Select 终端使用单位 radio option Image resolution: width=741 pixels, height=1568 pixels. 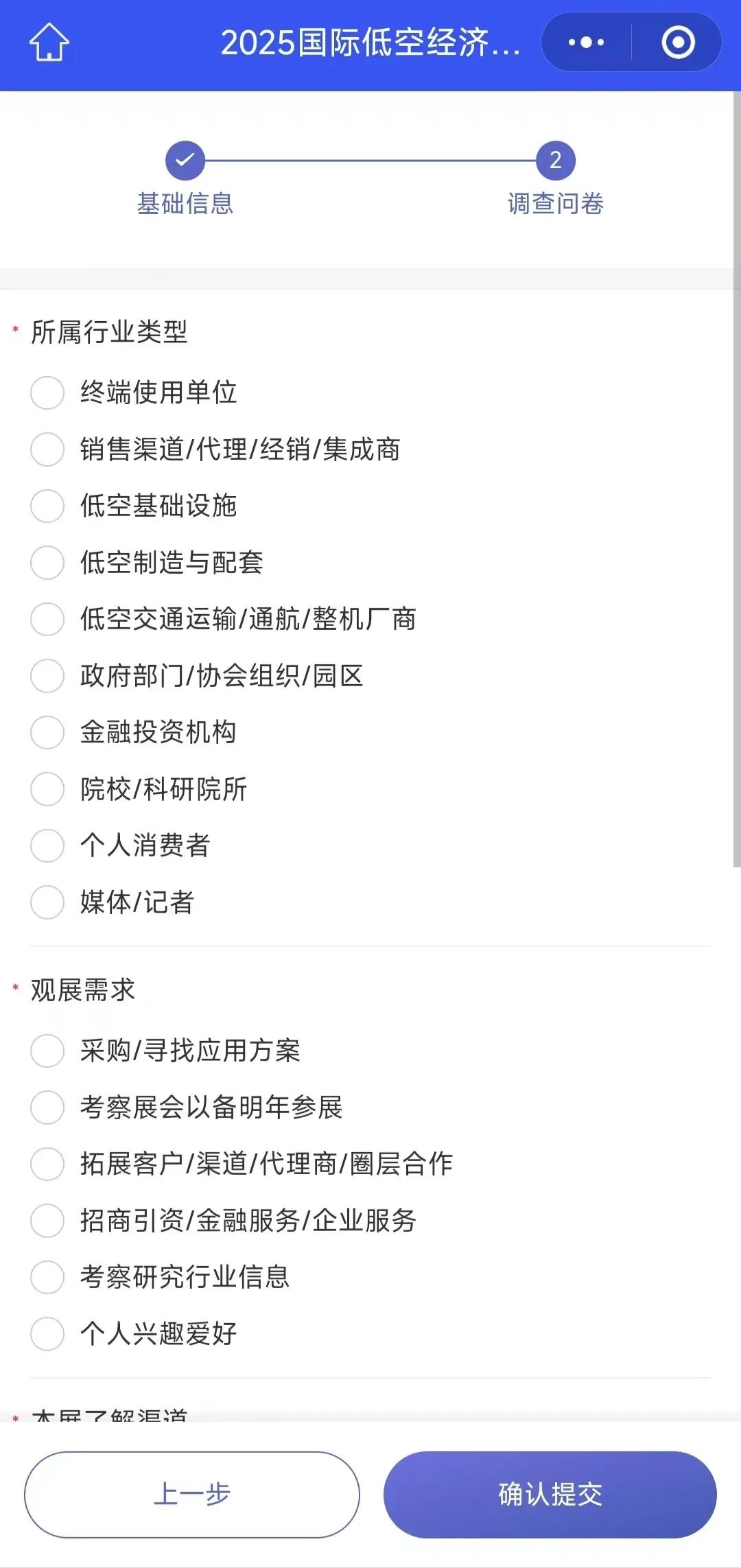pyautogui.click(x=47, y=393)
